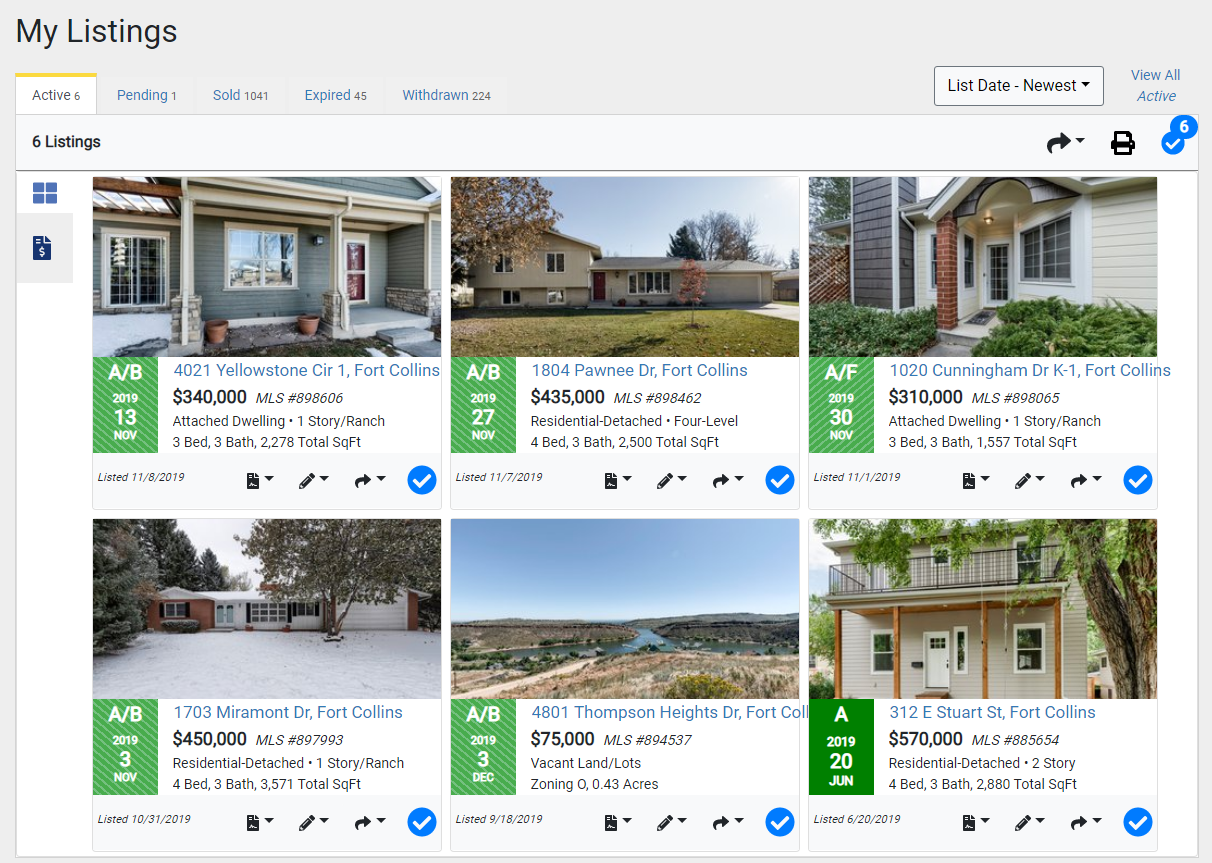Open document menu icon for 312 E Stuart St
This screenshot has width=1212, height=863.
pos(975,822)
